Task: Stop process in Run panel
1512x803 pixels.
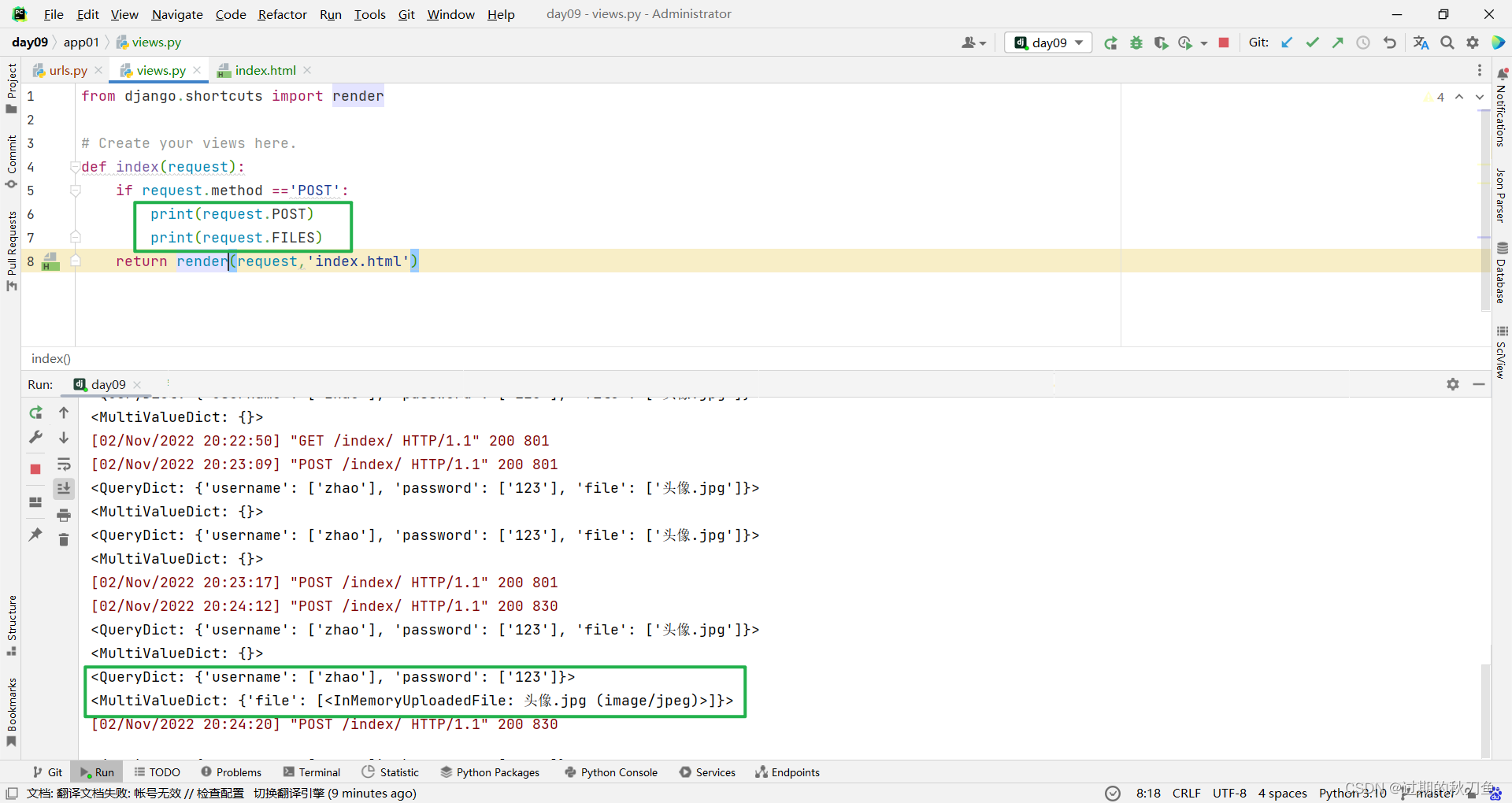Action: pos(35,469)
